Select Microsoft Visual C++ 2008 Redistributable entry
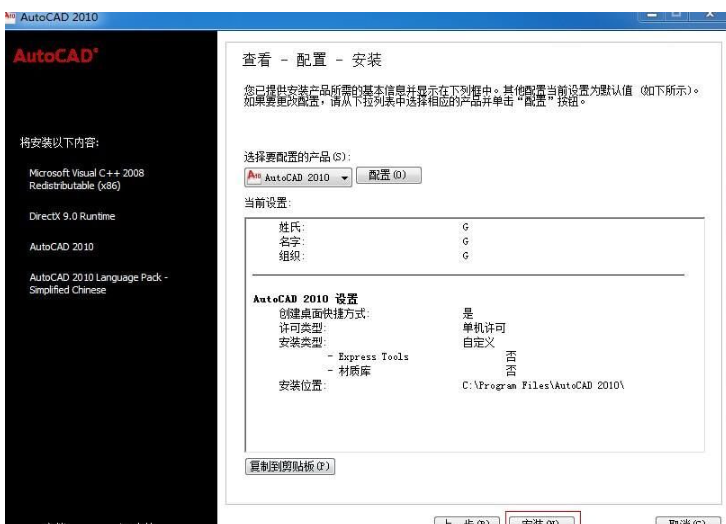The width and height of the screenshot is (726, 524). tap(87, 179)
